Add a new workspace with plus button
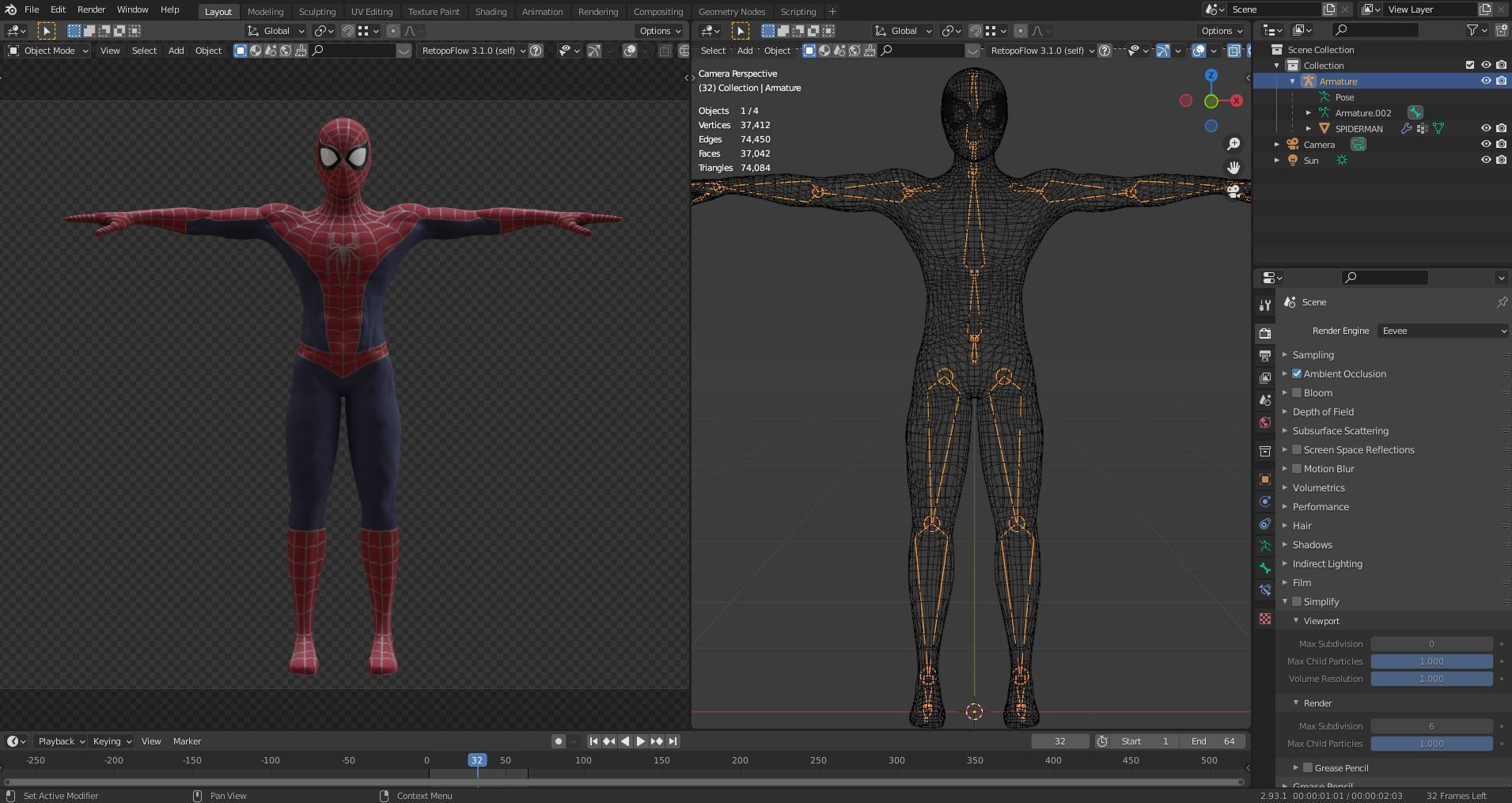Screen dimensions: 1512x803 click(832, 12)
